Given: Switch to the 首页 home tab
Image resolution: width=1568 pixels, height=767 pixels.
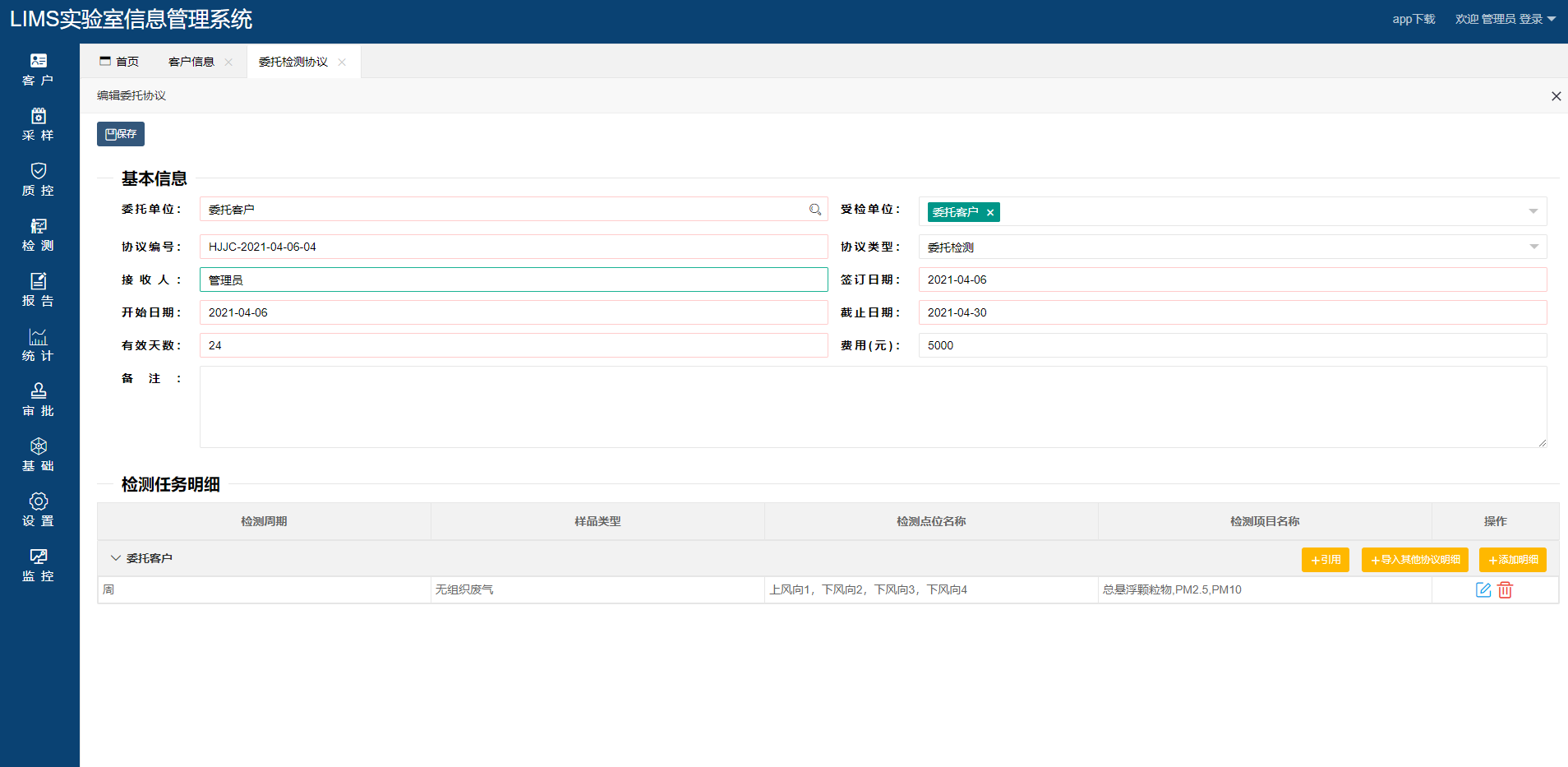Looking at the screenshot, I should coord(120,62).
